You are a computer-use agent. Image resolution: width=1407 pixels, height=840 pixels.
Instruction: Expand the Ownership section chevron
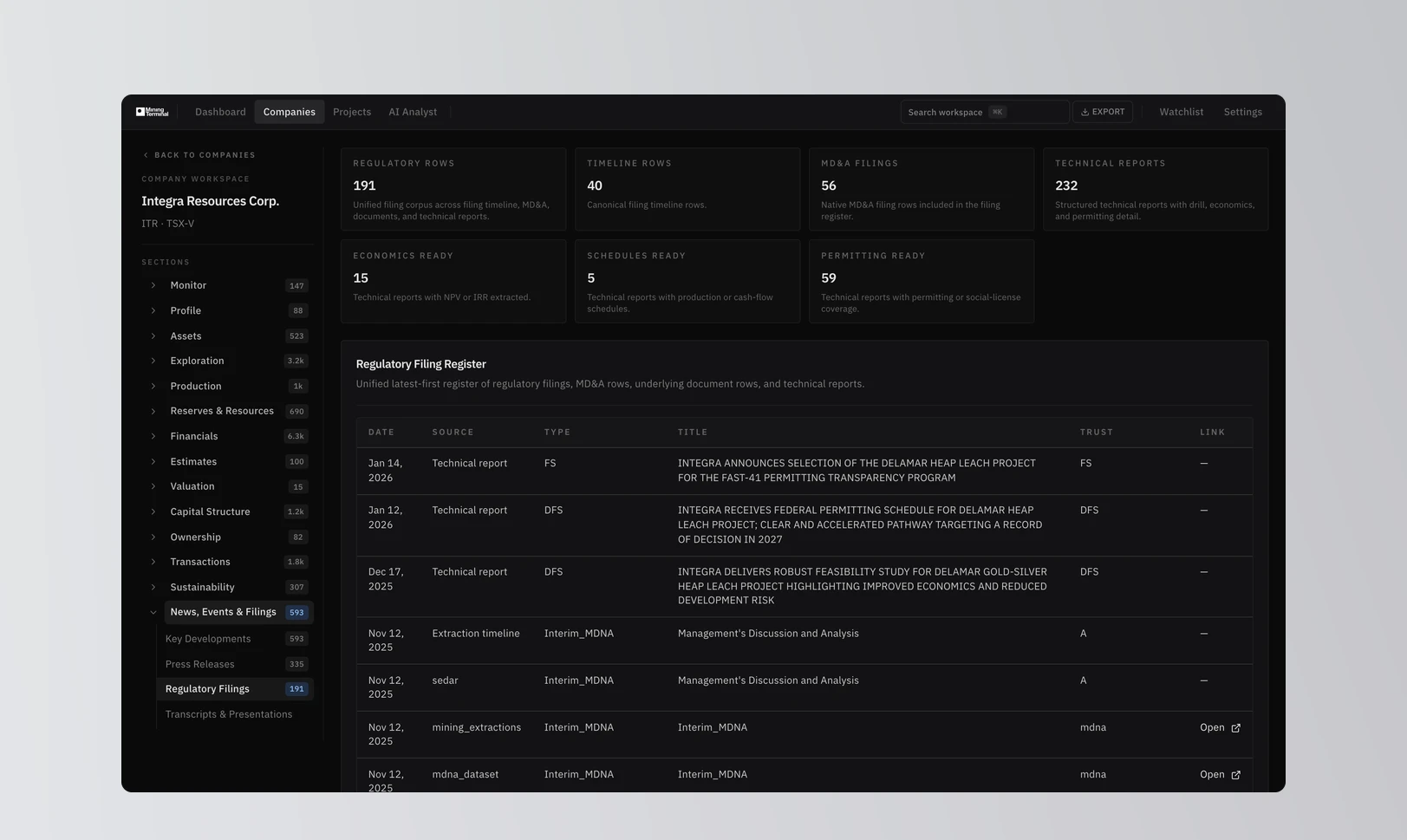click(153, 537)
